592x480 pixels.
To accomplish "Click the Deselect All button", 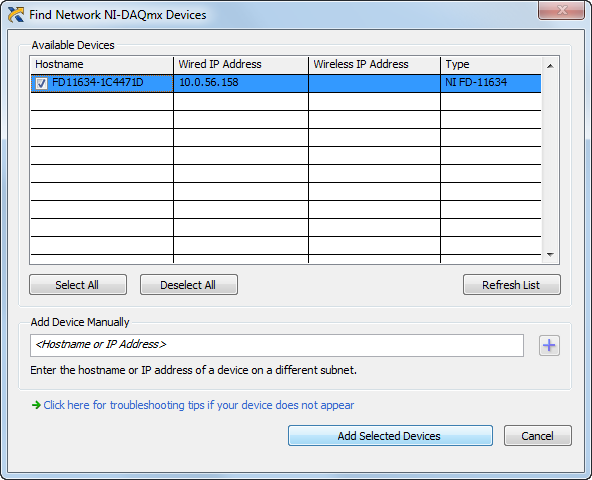I will (x=189, y=285).
